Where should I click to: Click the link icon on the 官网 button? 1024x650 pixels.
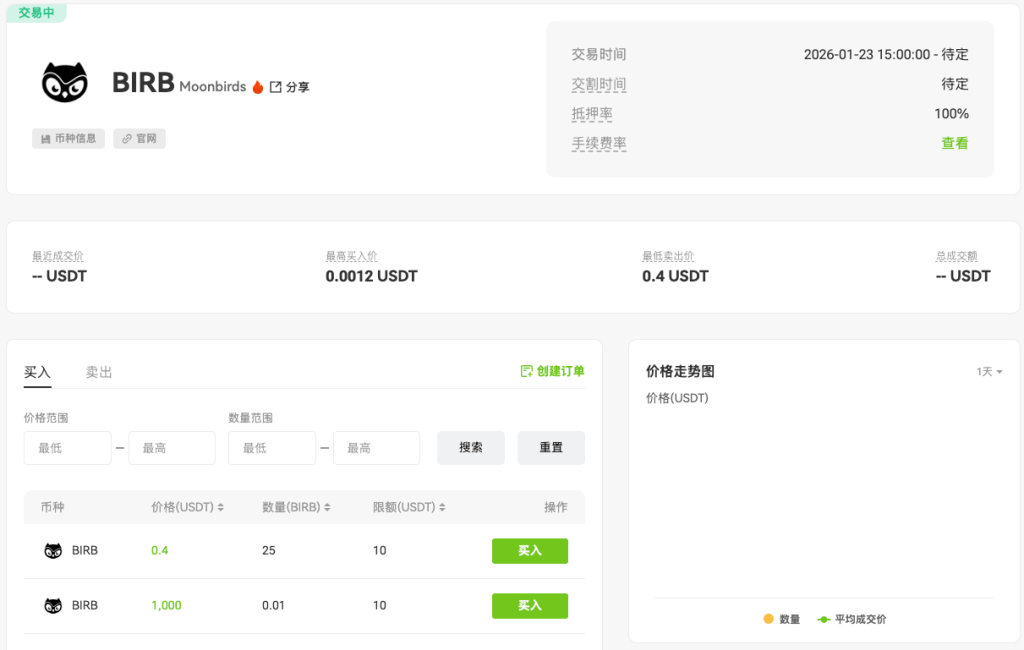coord(125,138)
